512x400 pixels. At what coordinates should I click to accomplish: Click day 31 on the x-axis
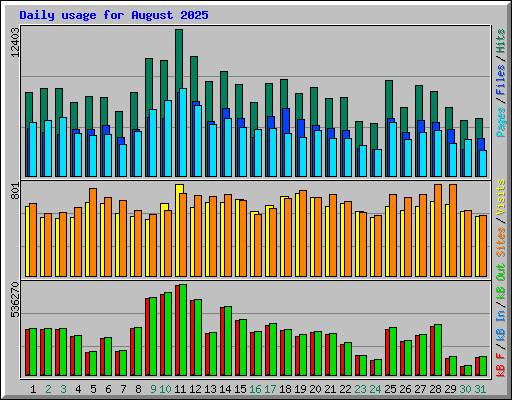(480, 389)
